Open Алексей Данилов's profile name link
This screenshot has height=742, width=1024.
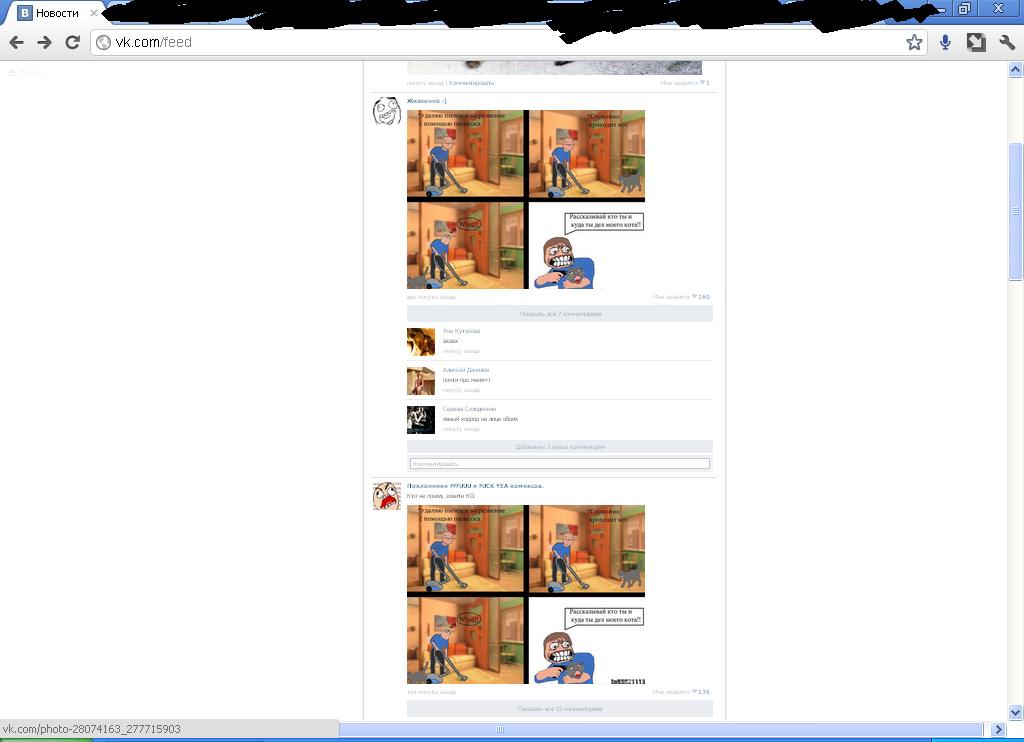[x=466, y=370]
